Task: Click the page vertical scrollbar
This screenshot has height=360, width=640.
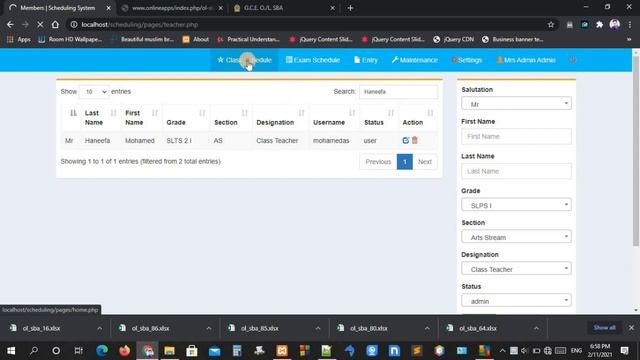Action: click(636, 151)
